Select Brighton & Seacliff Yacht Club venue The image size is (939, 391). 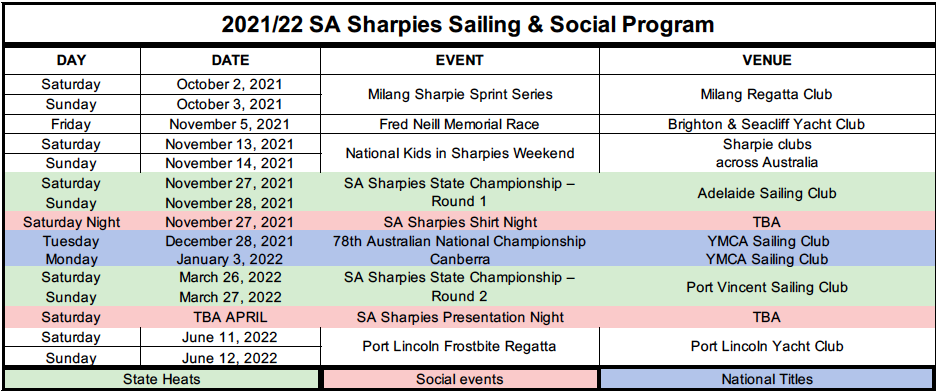click(767, 125)
